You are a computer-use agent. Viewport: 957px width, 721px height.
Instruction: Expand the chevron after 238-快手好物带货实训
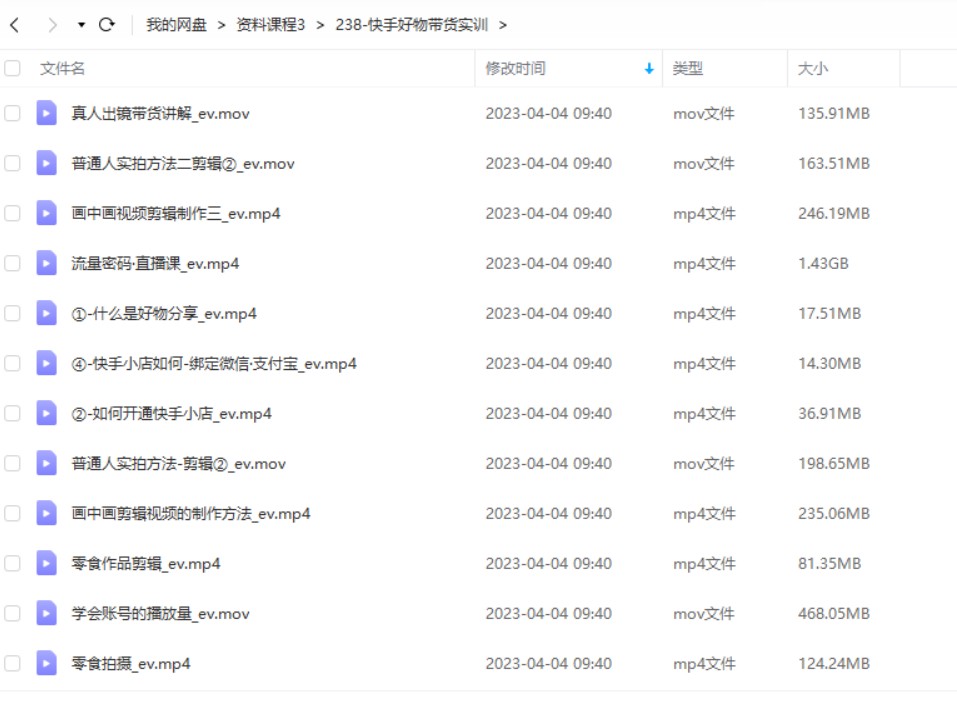[x=503, y=25]
